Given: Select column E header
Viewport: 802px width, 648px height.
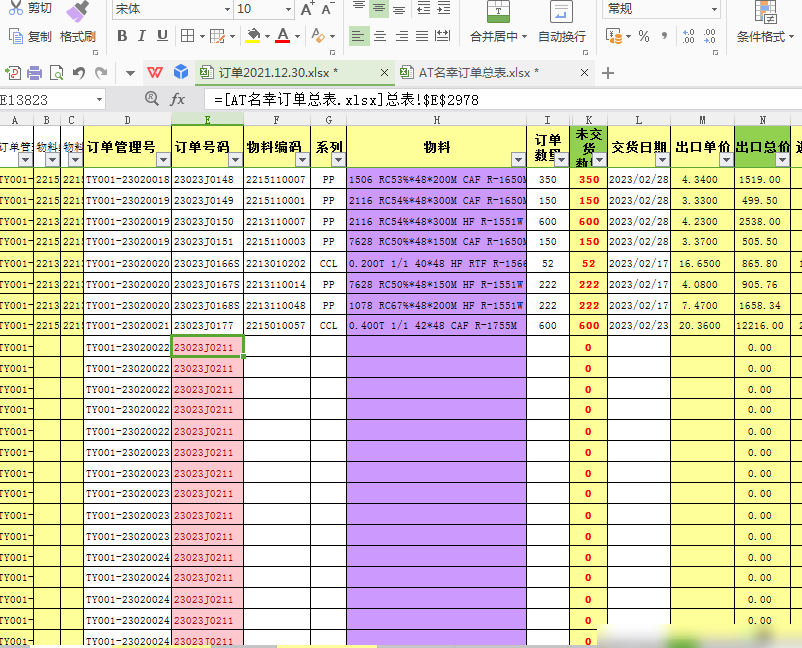Looking at the screenshot, I should [x=207, y=120].
